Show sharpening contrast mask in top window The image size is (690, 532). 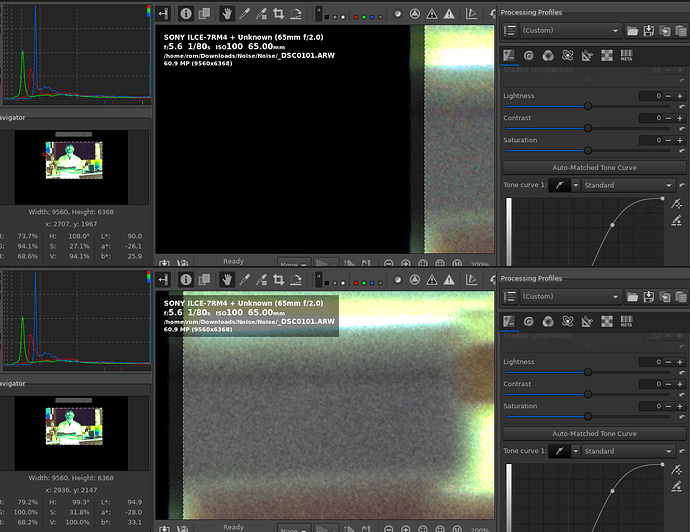pos(415,14)
